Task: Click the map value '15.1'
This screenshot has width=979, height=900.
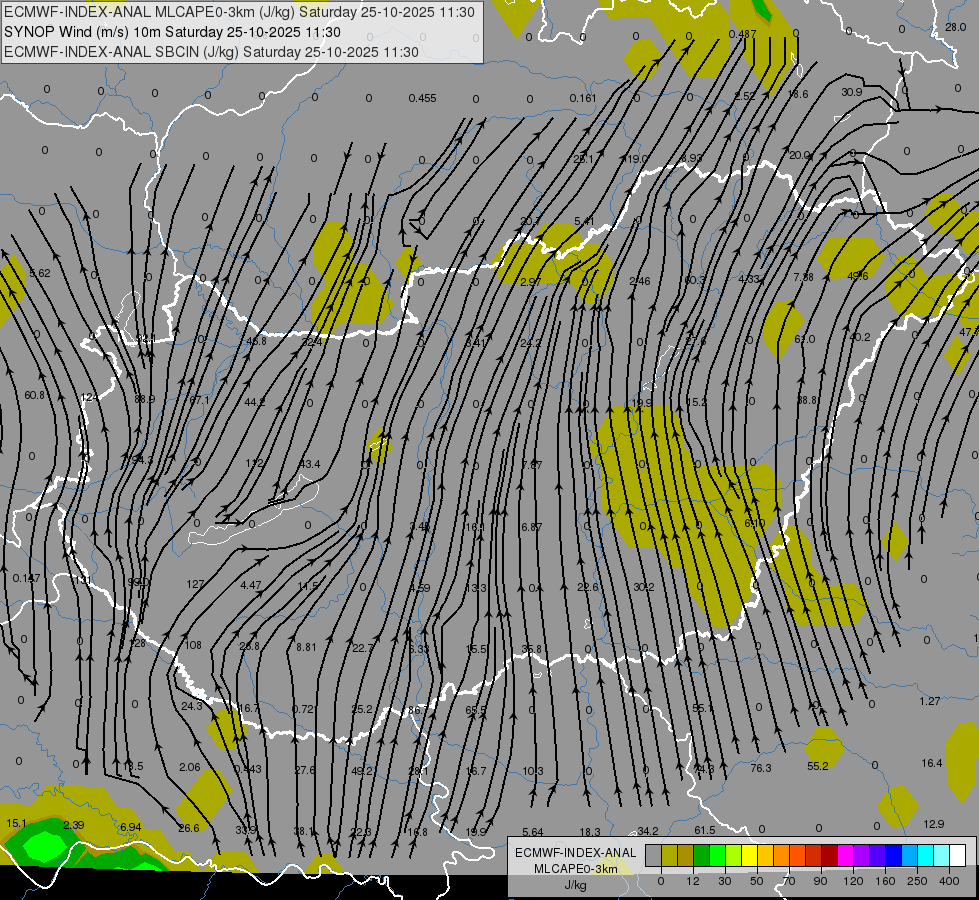Action: point(16,823)
